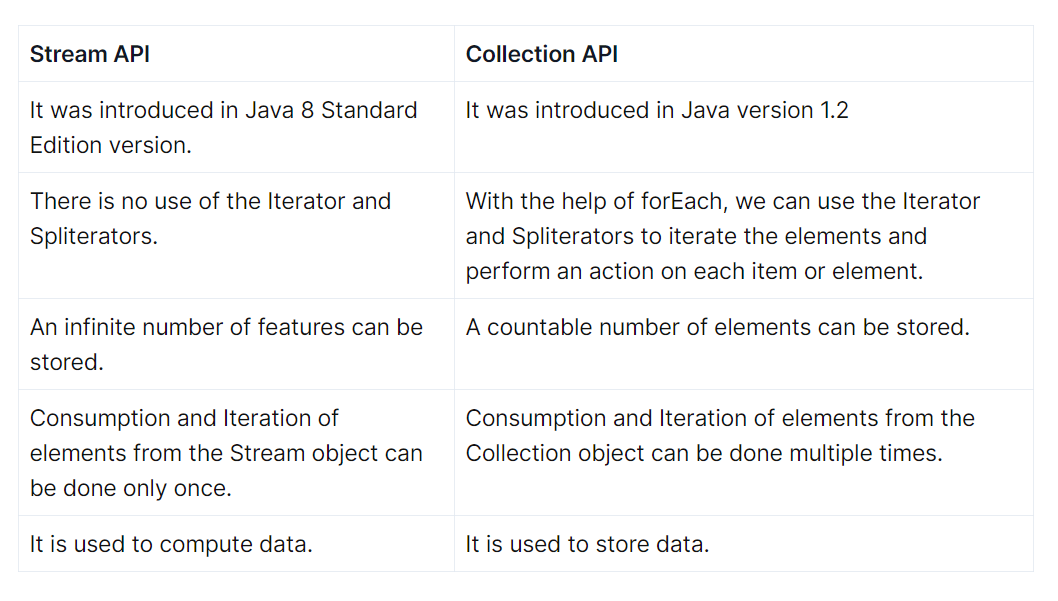Click the Stream API column header
The width and height of the screenshot is (1058, 601).
(x=236, y=54)
